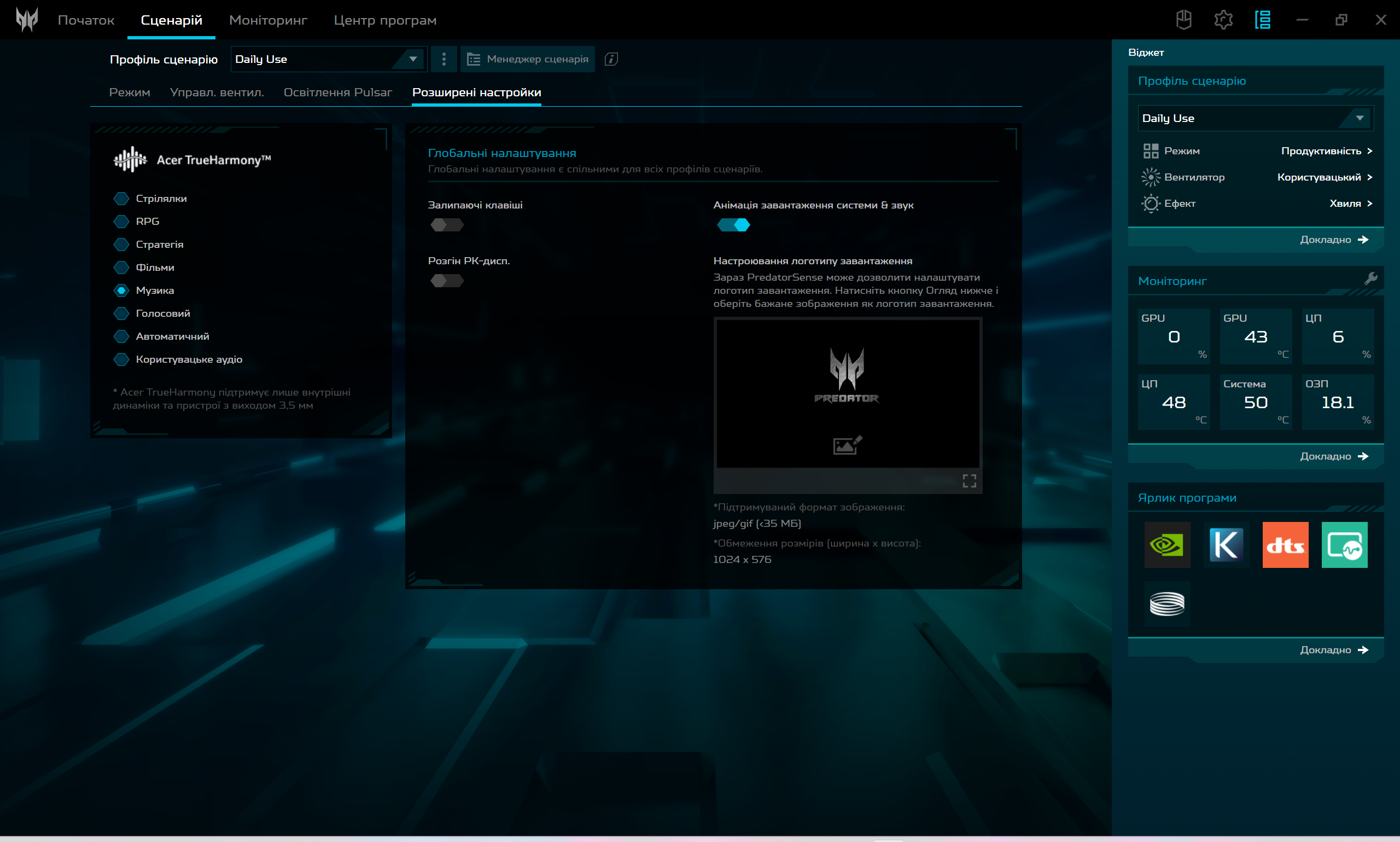This screenshot has width=1400, height=842.
Task: Expand the widget Daily Use profile dropdown
Action: (1255, 118)
